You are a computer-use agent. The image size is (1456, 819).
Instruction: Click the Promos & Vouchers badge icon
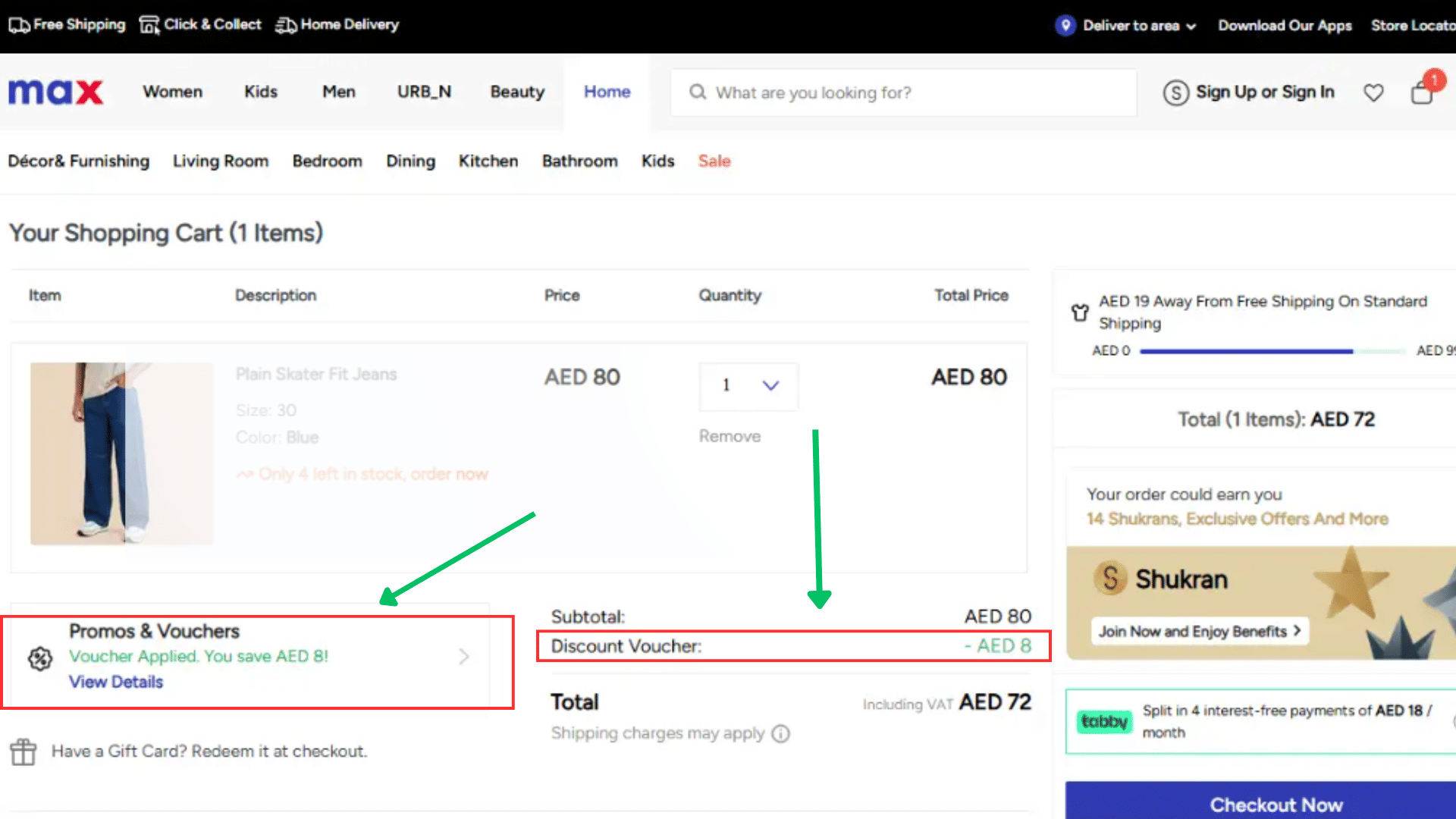[x=40, y=658]
